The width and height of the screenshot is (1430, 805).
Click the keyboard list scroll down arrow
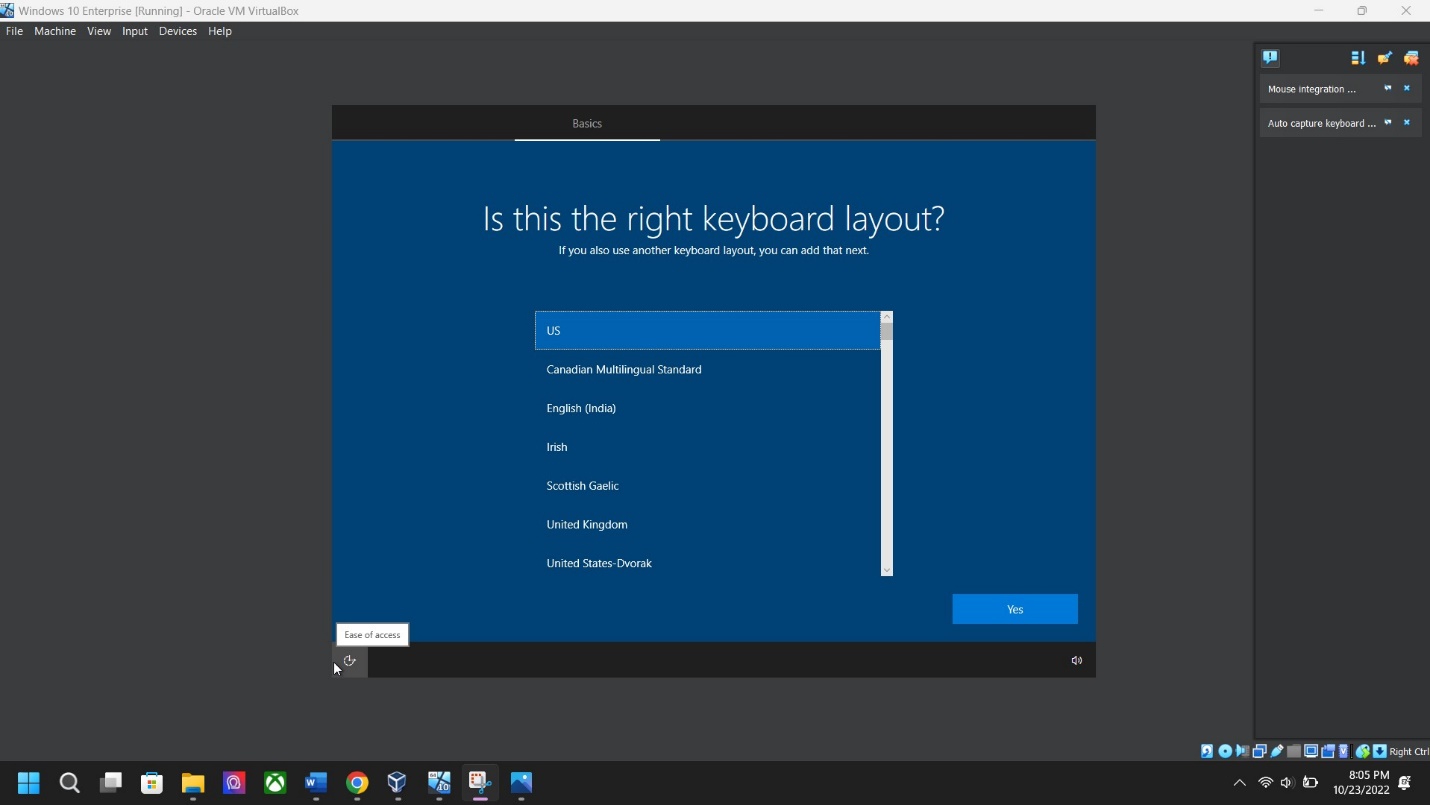coord(886,570)
